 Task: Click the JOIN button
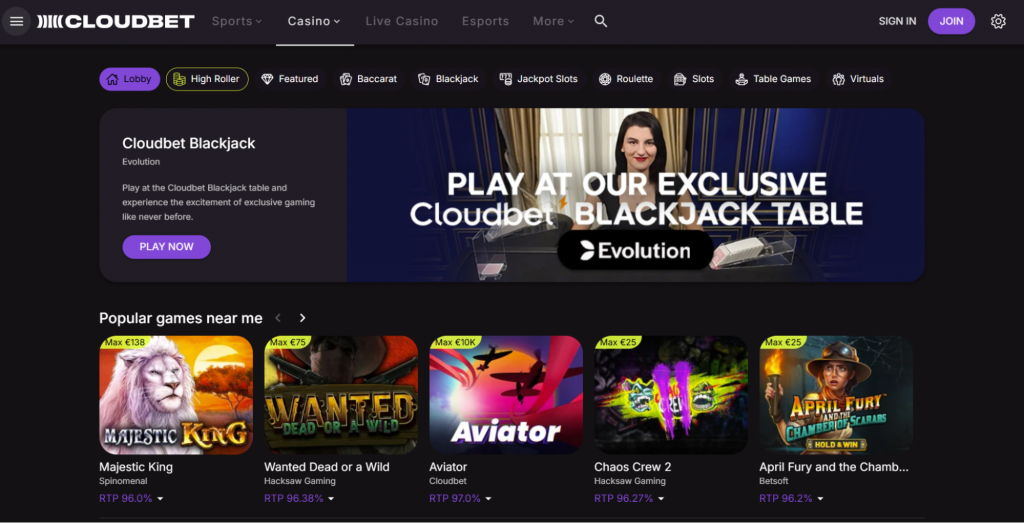click(952, 21)
